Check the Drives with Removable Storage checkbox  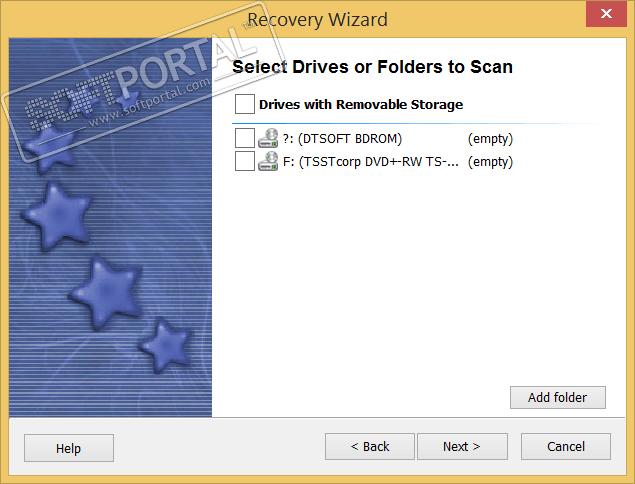tap(245, 104)
